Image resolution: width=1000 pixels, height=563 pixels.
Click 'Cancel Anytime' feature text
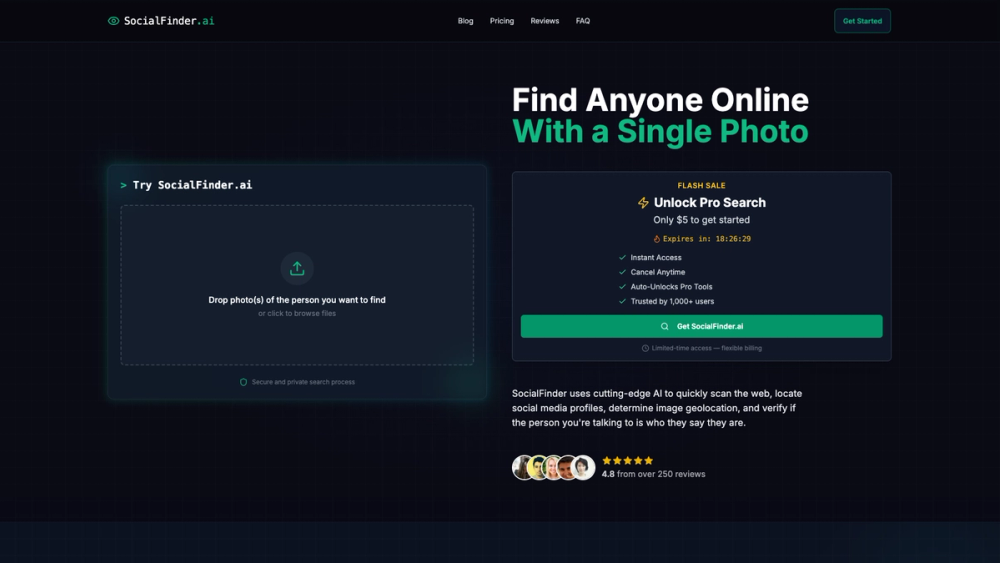[x=658, y=272]
